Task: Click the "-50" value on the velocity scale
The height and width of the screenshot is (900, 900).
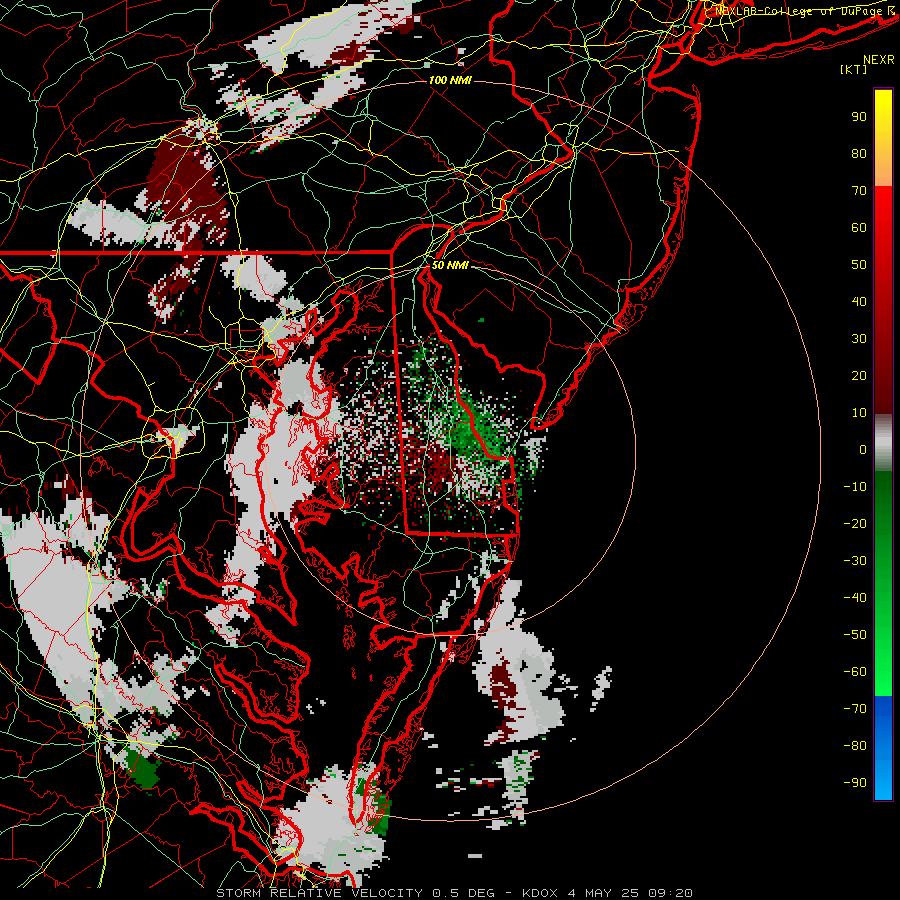Action: 855,635
